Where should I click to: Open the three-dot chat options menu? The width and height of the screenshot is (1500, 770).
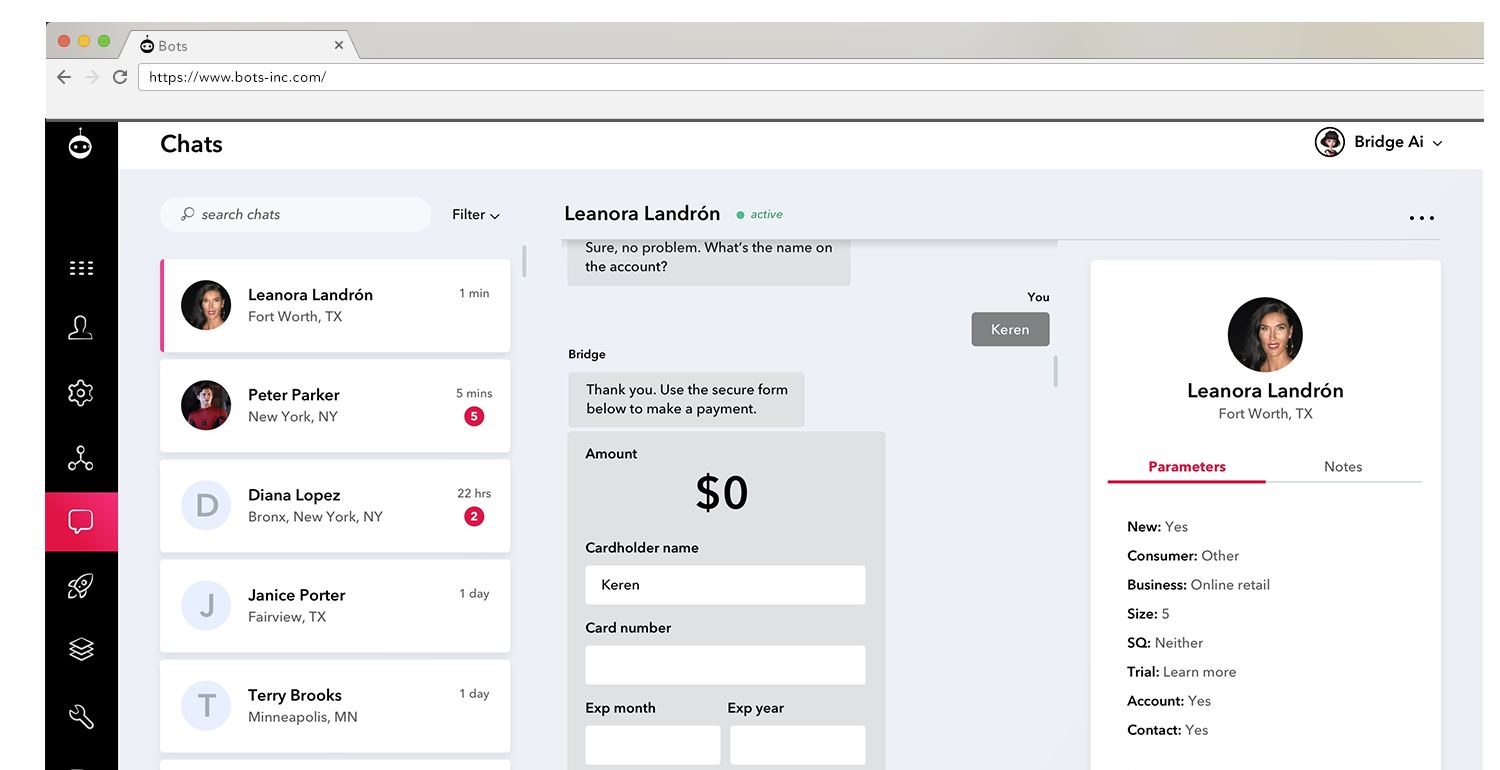click(1421, 217)
